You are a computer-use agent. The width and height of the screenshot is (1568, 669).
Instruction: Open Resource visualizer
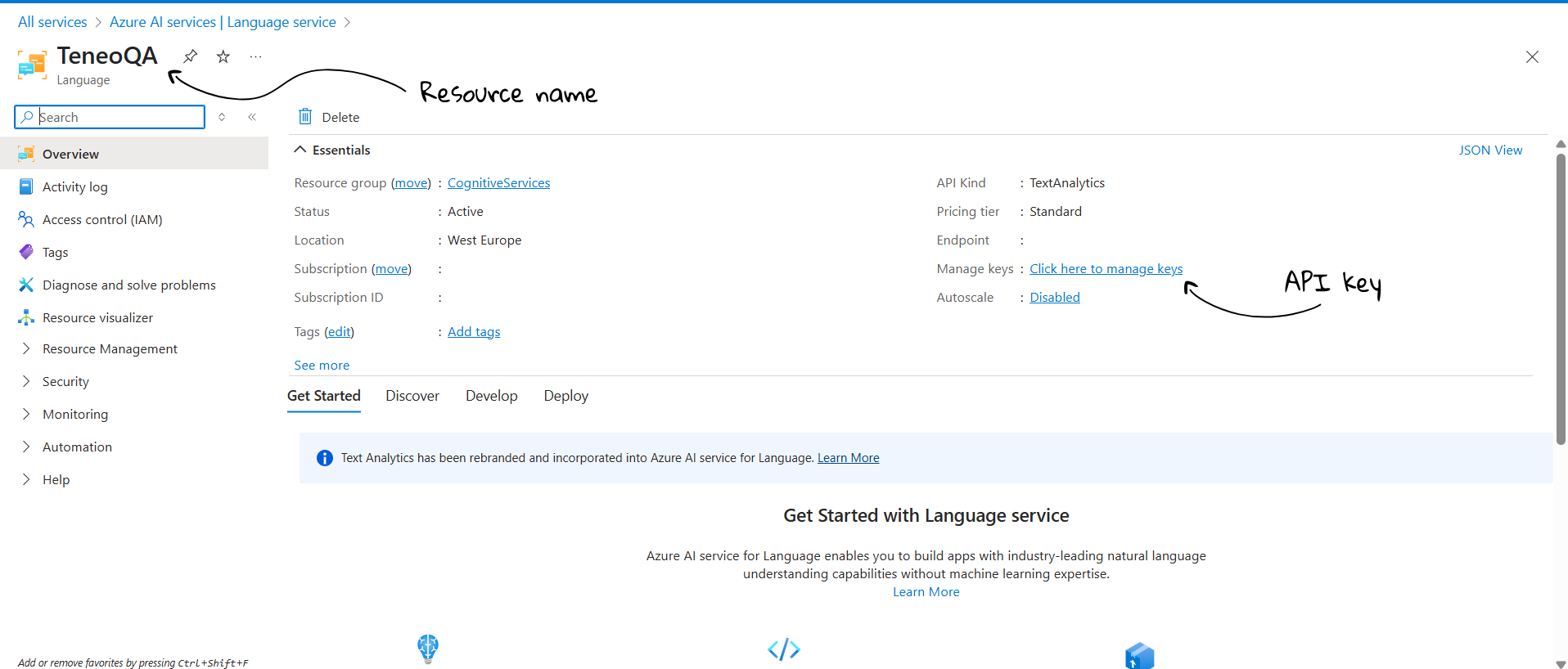click(97, 317)
